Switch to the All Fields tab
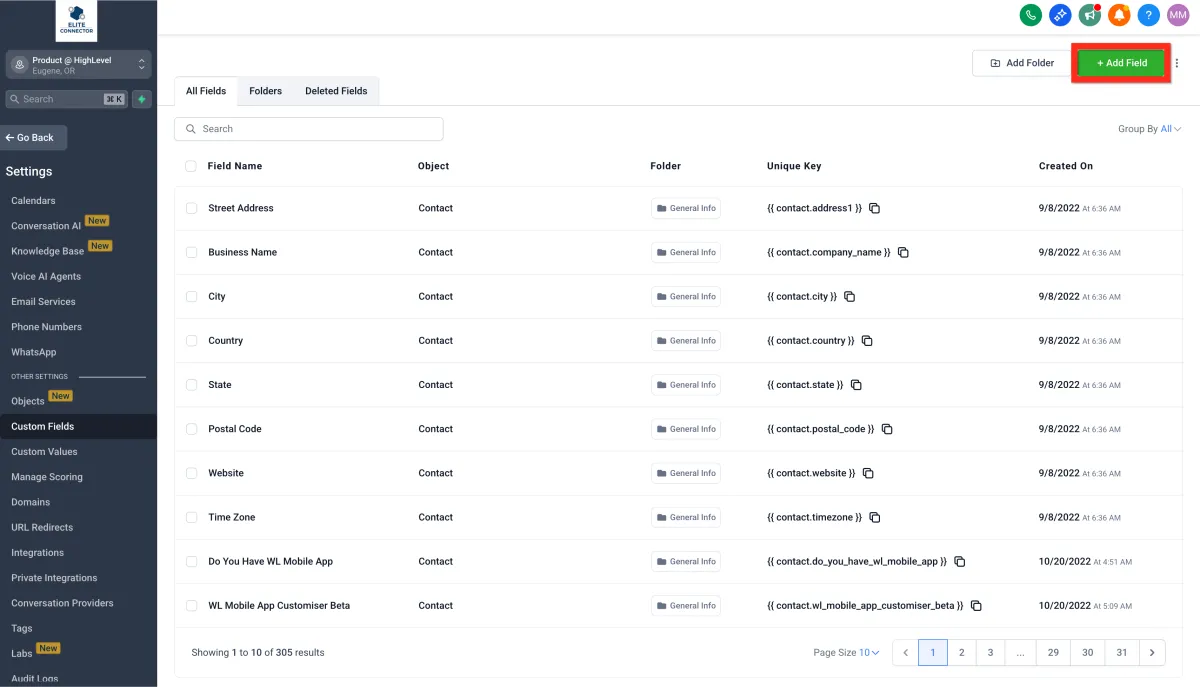Screen dimensions: 1200x687 (206, 91)
